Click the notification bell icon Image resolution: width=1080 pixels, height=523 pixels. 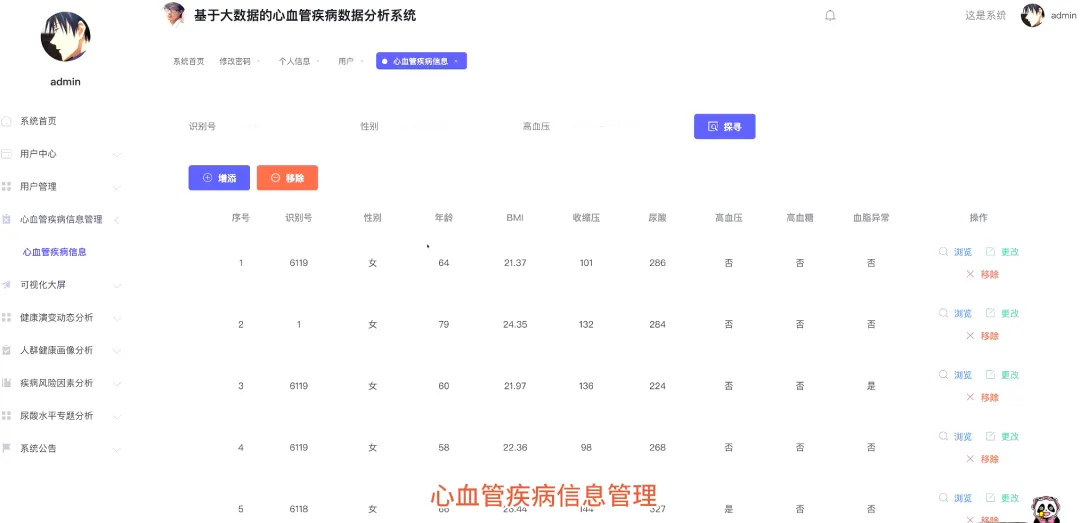[830, 15]
